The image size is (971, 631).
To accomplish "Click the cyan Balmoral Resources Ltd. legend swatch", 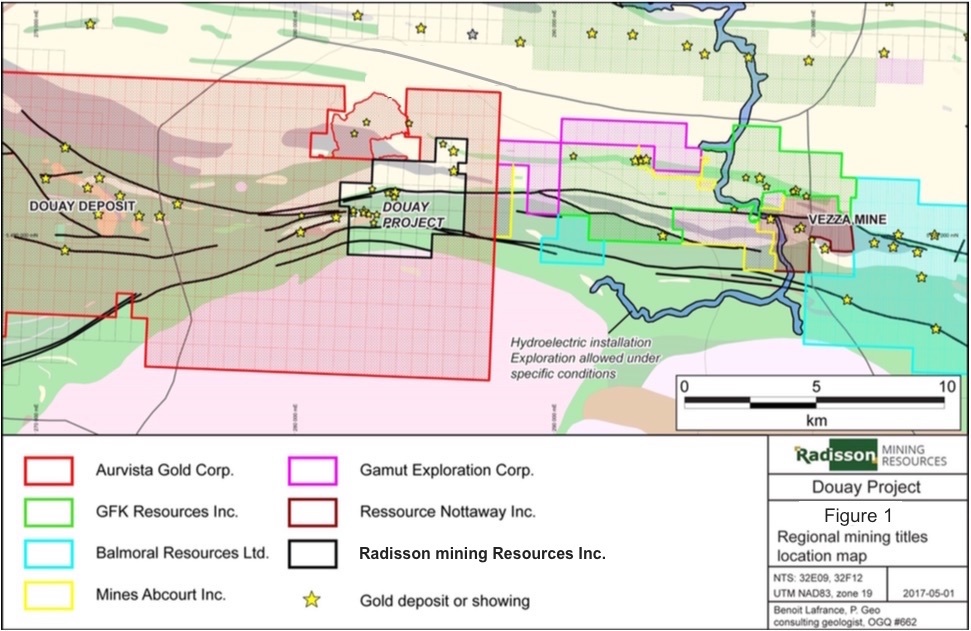I will (49, 554).
